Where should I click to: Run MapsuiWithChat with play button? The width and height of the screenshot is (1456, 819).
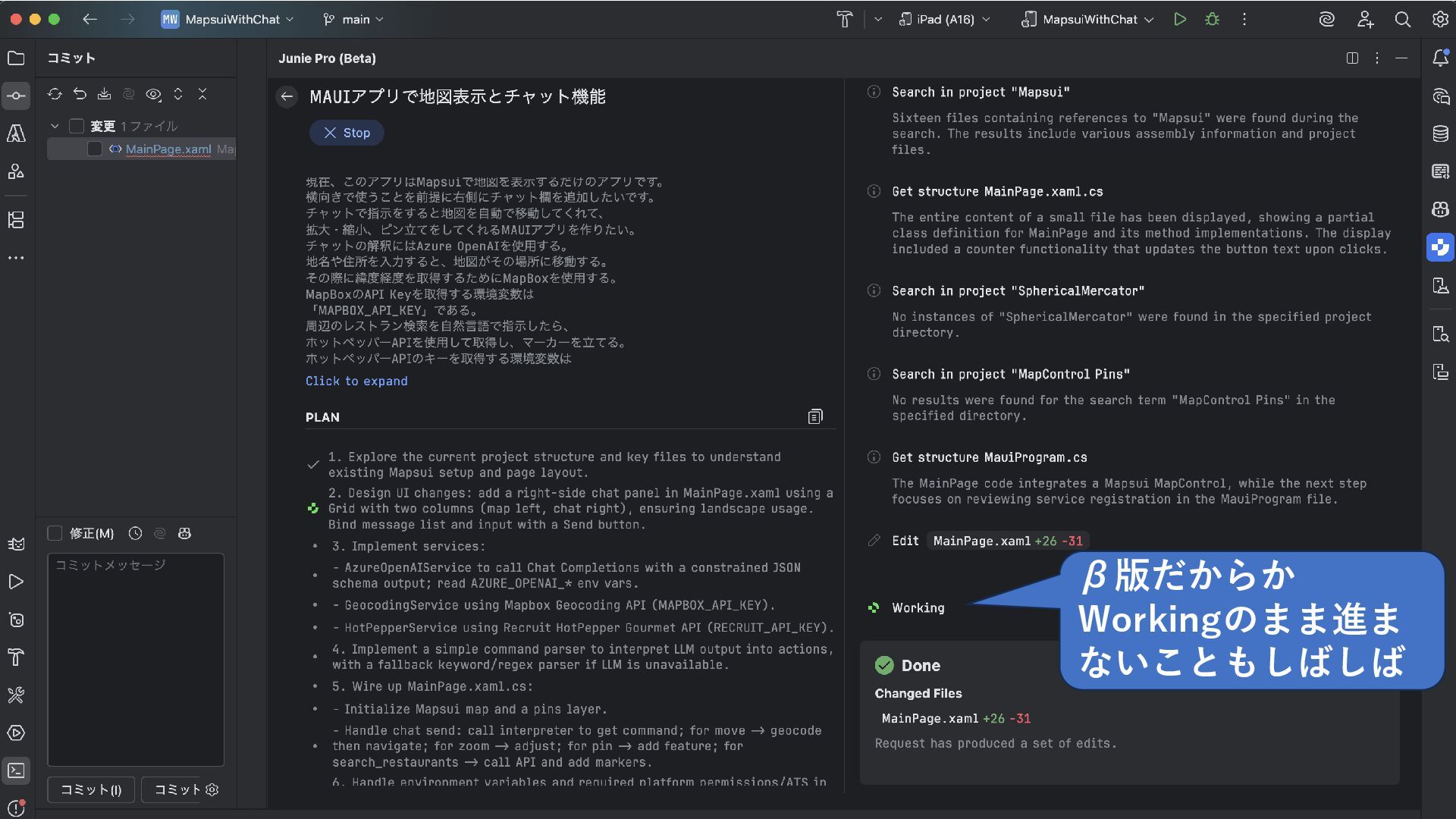pyautogui.click(x=1180, y=20)
